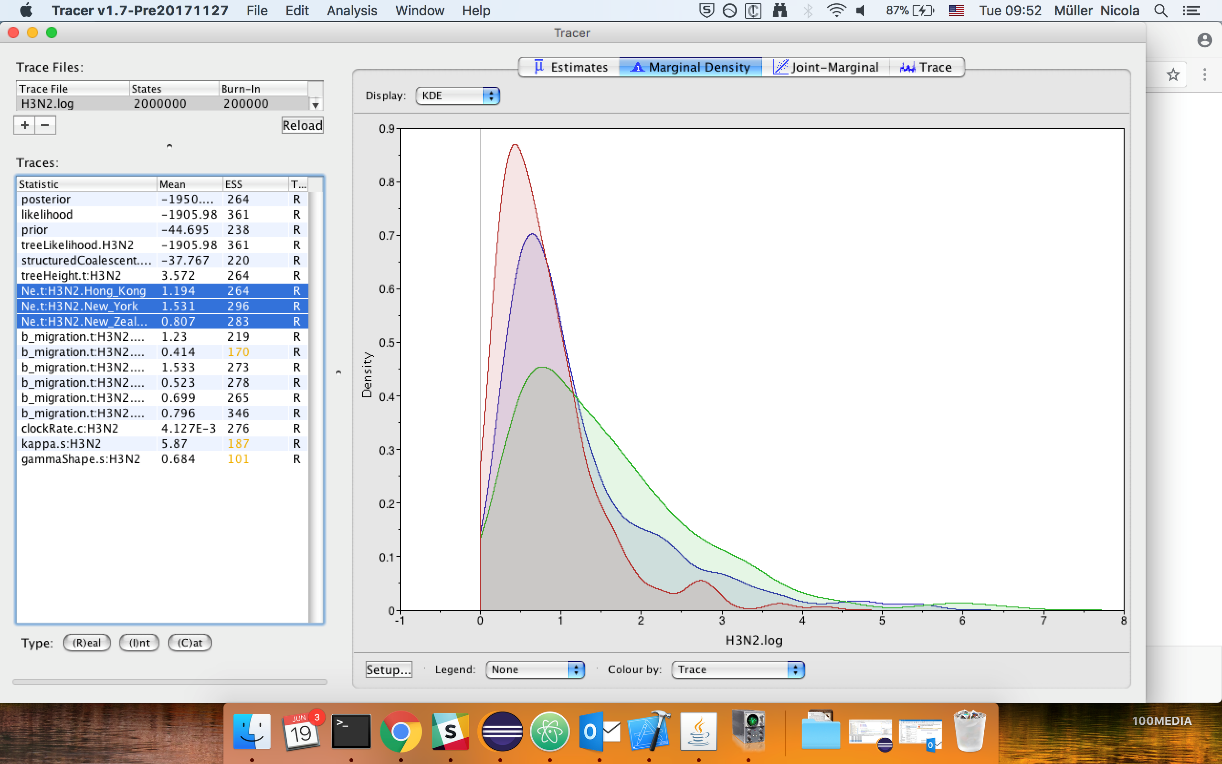Set type to (C)at
1222x764 pixels.
(190, 643)
